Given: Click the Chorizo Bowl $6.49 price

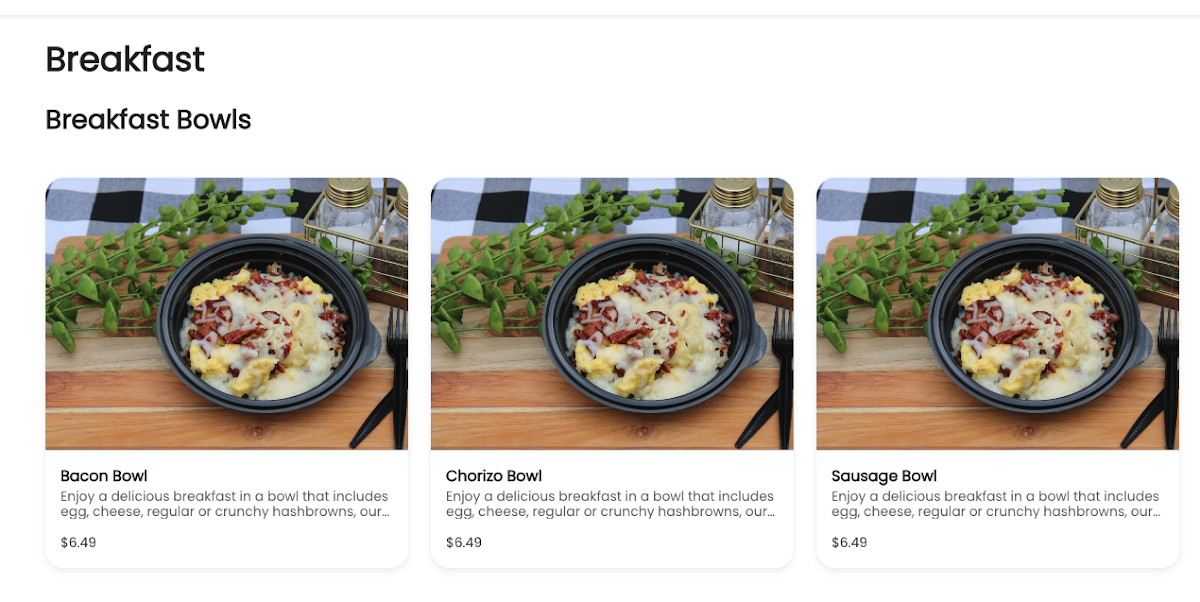Looking at the screenshot, I should [x=464, y=542].
